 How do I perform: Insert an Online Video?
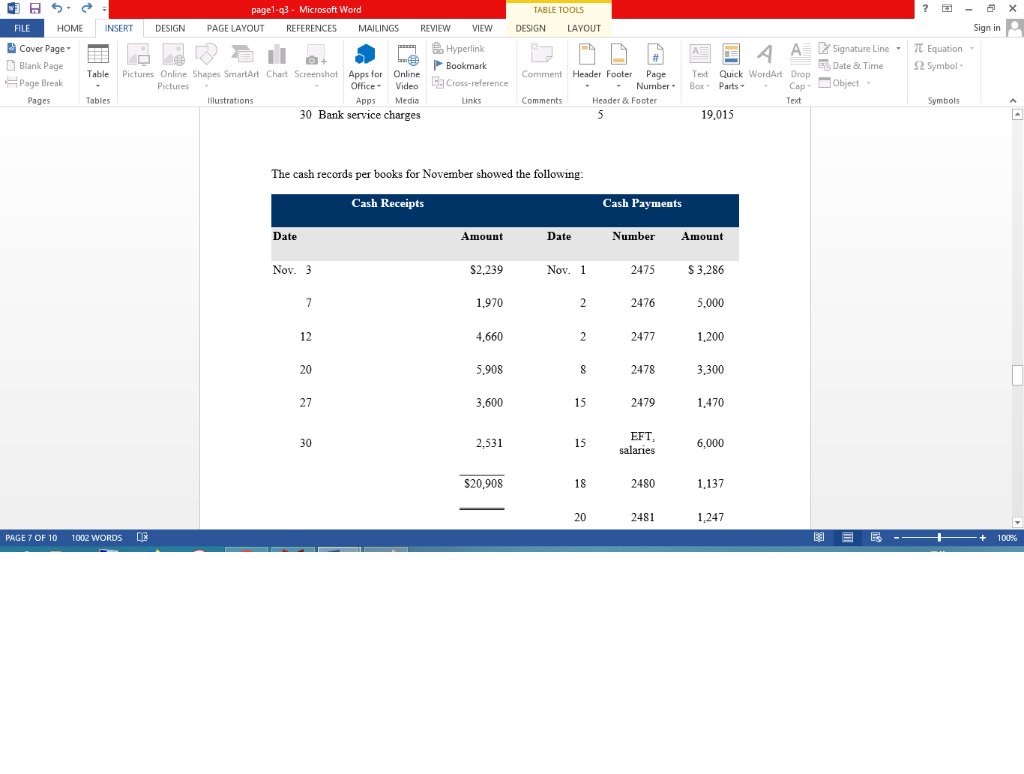click(407, 67)
